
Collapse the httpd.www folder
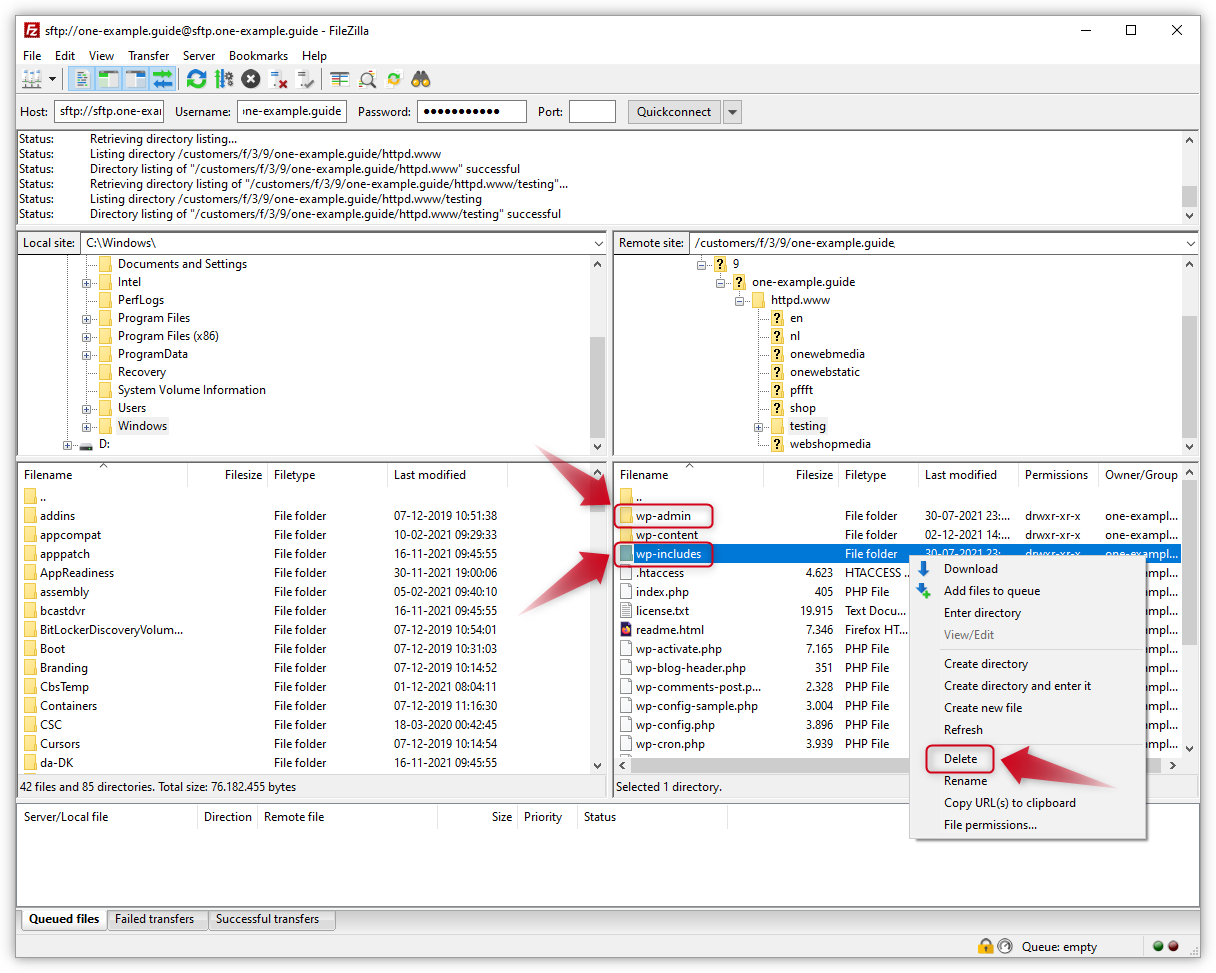741,299
